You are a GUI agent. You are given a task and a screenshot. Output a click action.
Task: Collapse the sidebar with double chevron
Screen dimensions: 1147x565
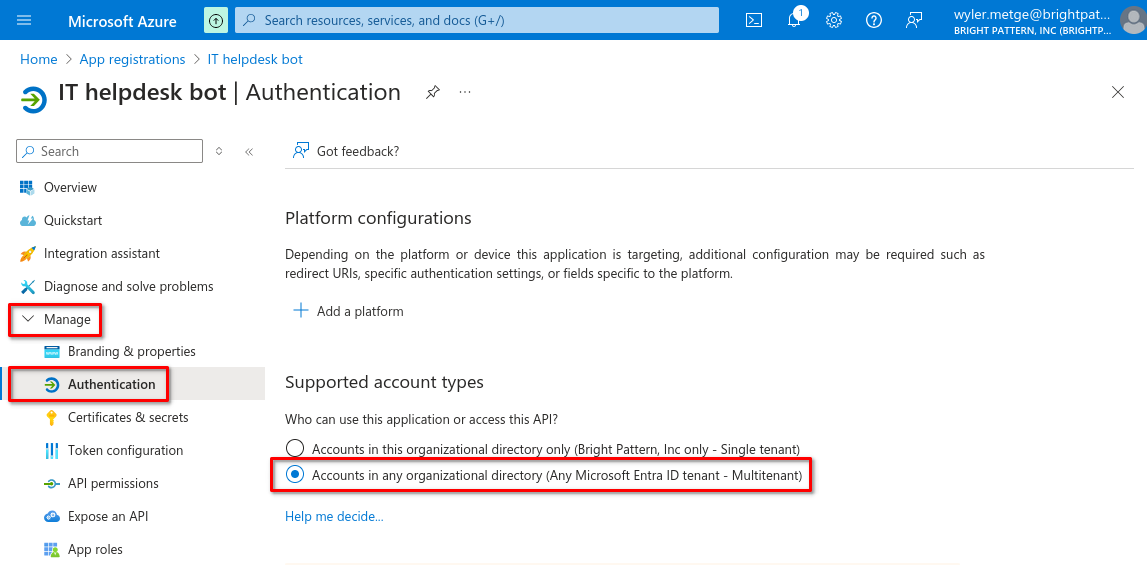click(x=249, y=151)
